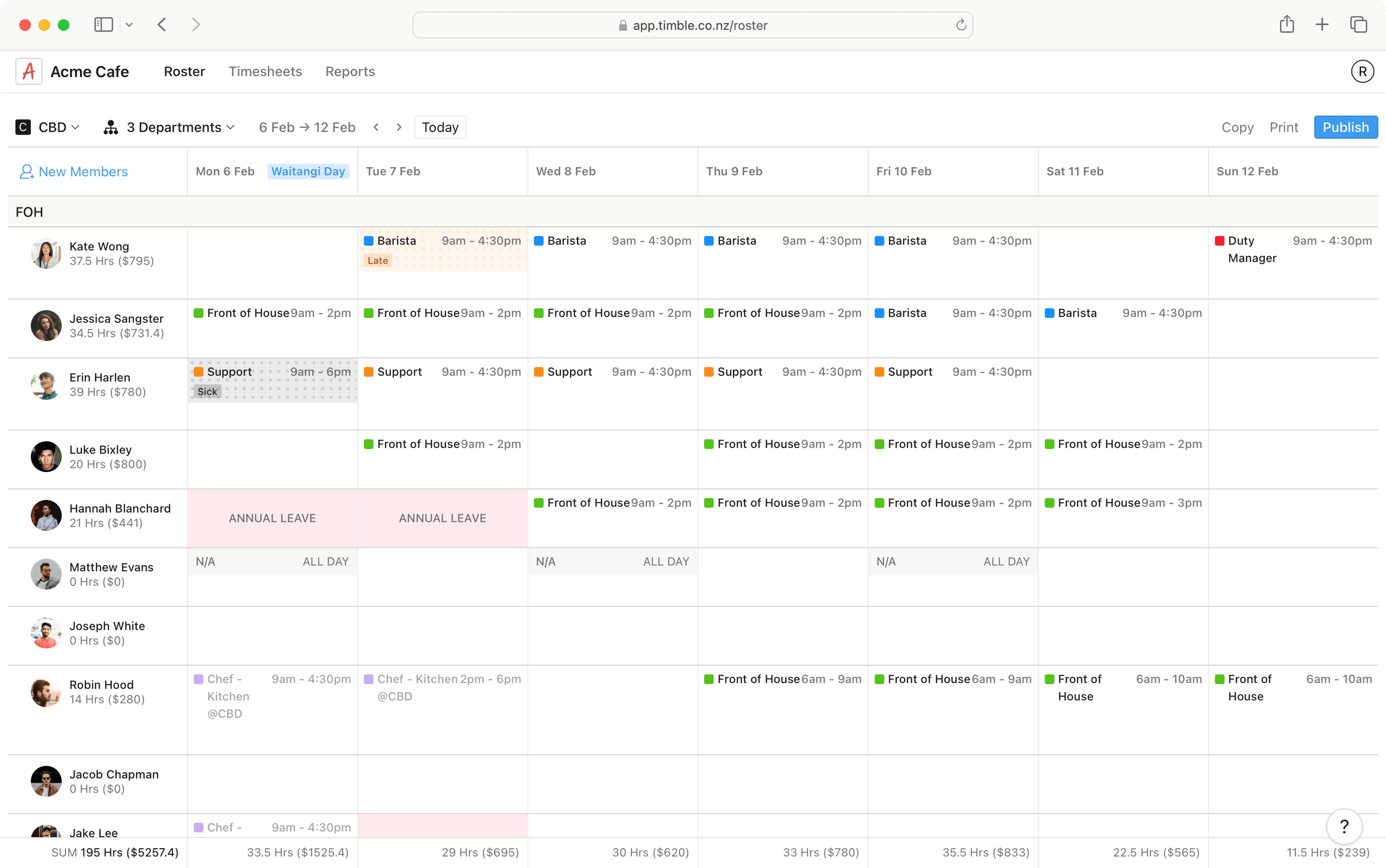The width and height of the screenshot is (1386, 868).
Task: Select Erin Harlen's Sick shift on Monday
Action: coord(272,380)
